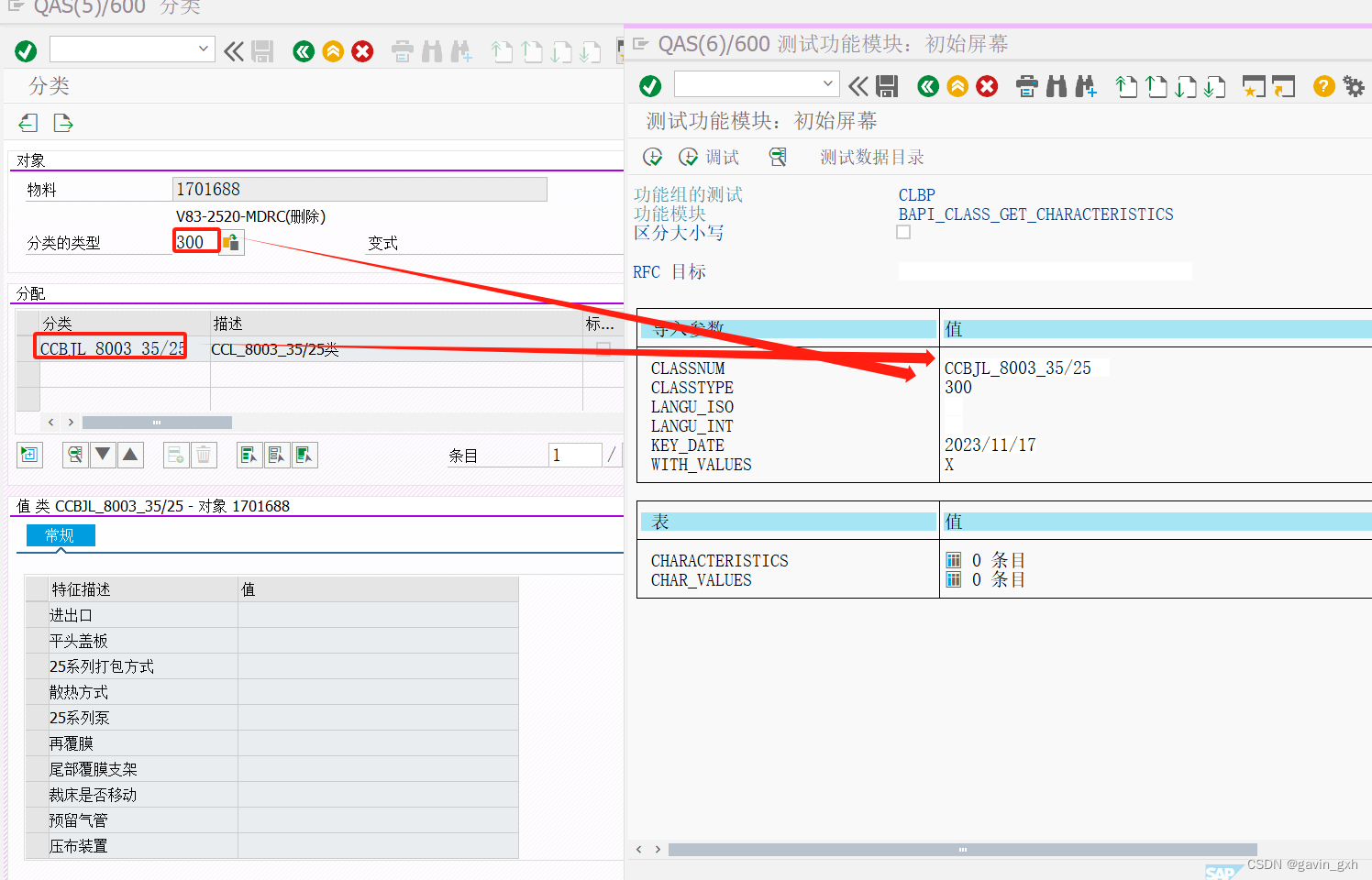Enable the 区分大小写 case-sensitive checkbox
The width and height of the screenshot is (1372, 880).
902,232
